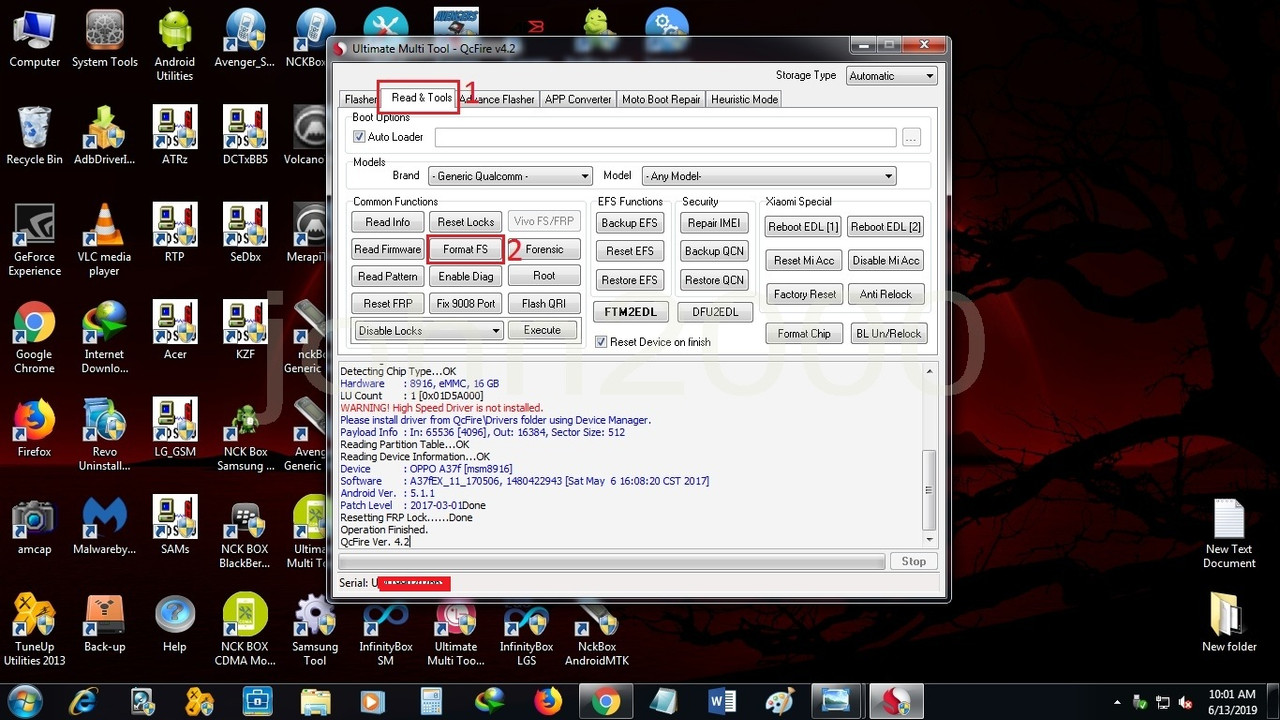Click the Anti Relock button
The width and height of the screenshot is (1280, 720).
886,294
